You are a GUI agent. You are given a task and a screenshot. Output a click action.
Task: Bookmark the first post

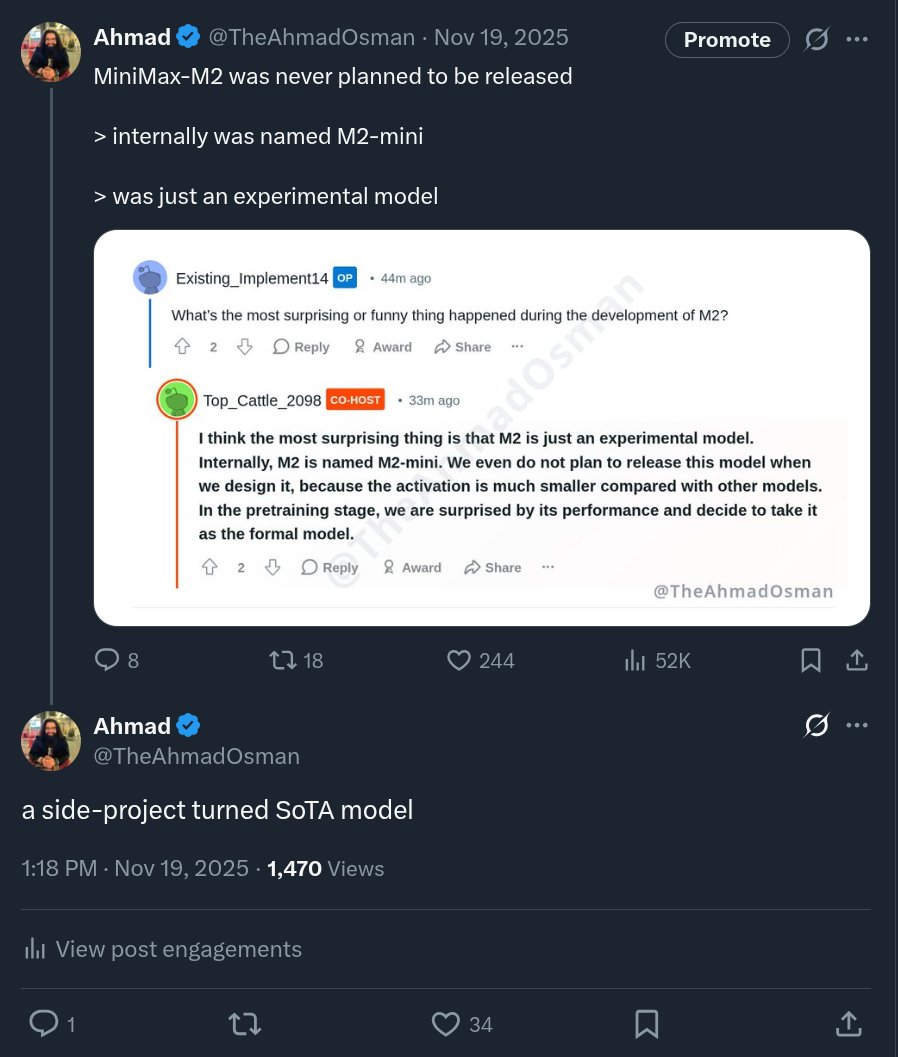(x=811, y=660)
